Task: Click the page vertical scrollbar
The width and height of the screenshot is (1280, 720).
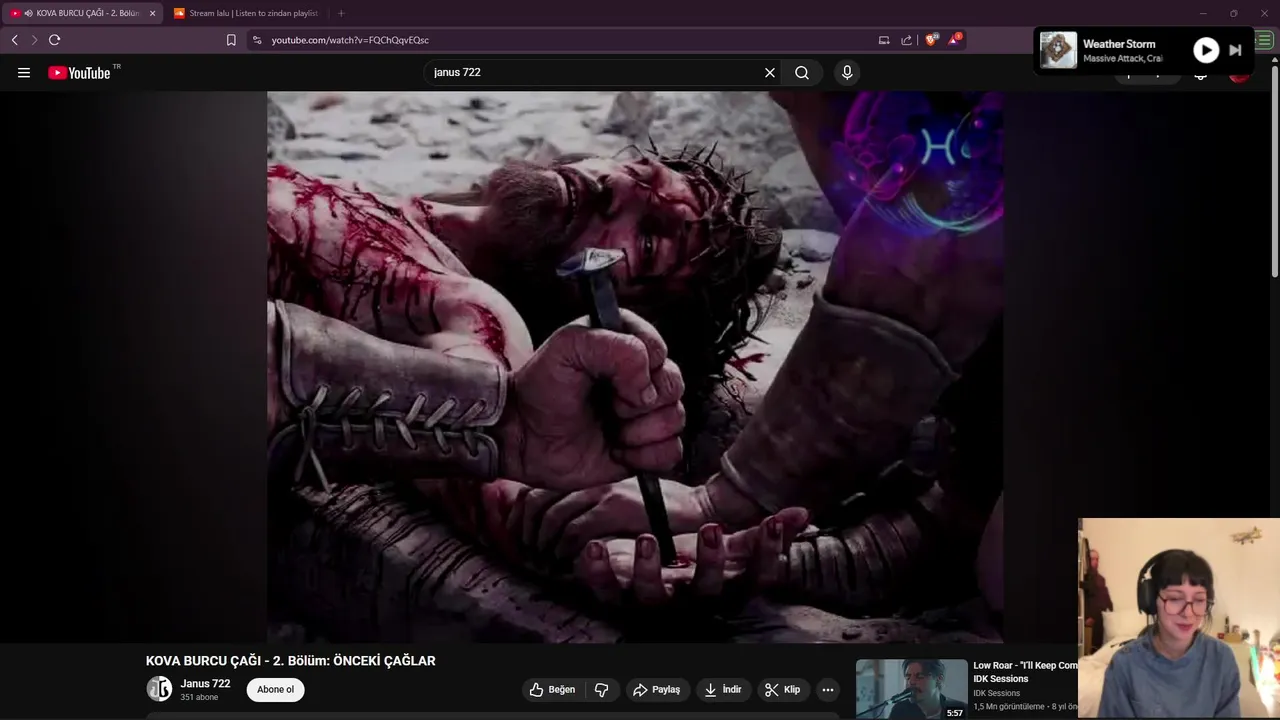Action: [x=1274, y=170]
